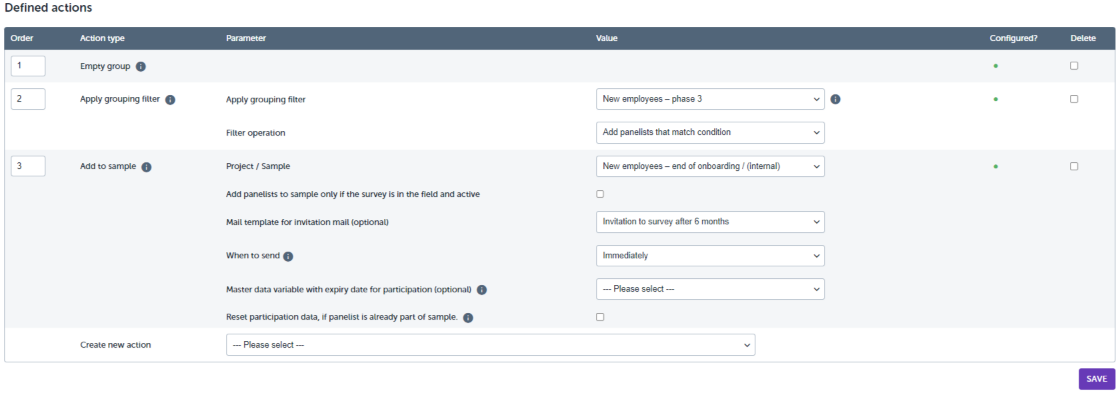The height and width of the screenshot is (395, 1118).
Task: Check Reset participation data checkbox
Action: (600, 317)
